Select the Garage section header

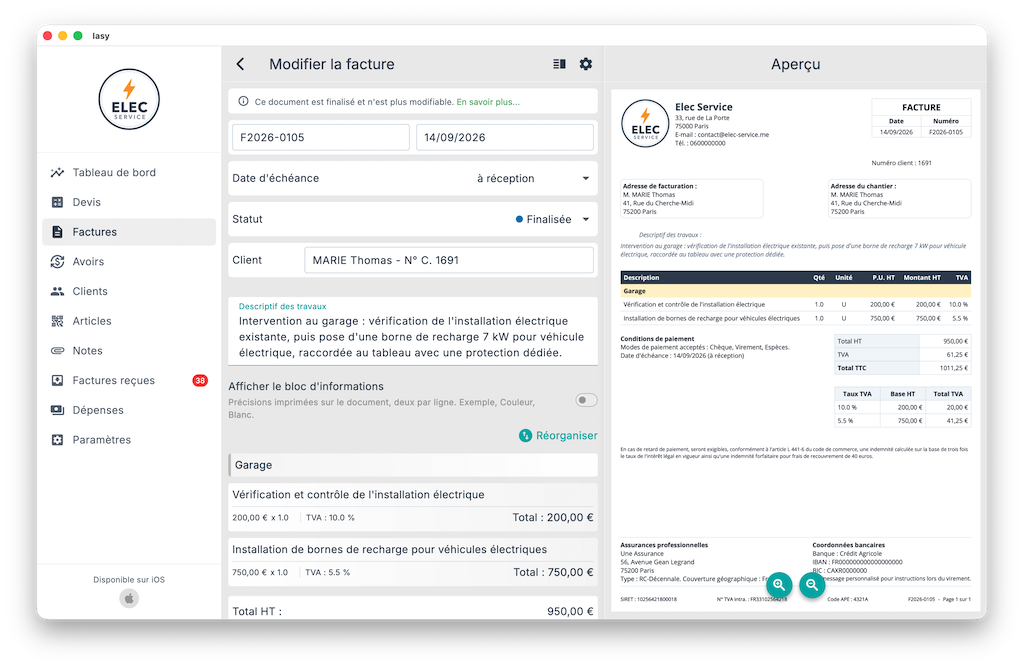(413, 465)
